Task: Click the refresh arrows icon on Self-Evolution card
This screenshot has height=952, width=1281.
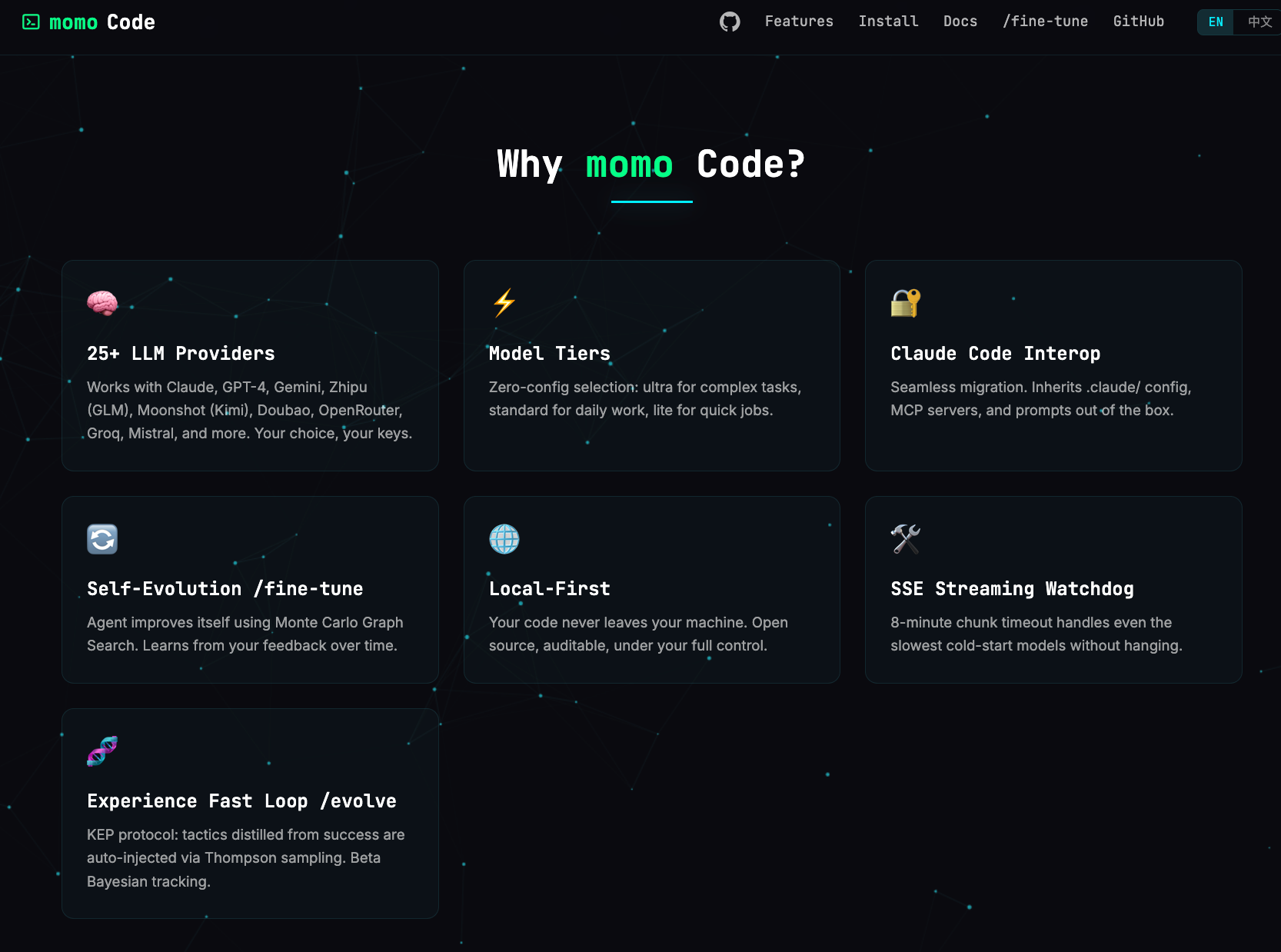Action: (x=102, y=539)
